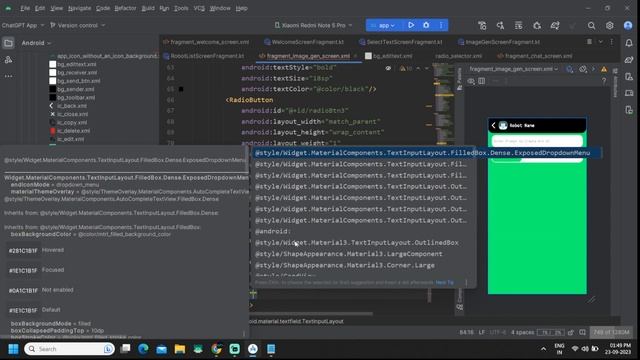Open Search Everywhere magnifier icon
This screenshot has height=360, width=640.
pos(591,26)
